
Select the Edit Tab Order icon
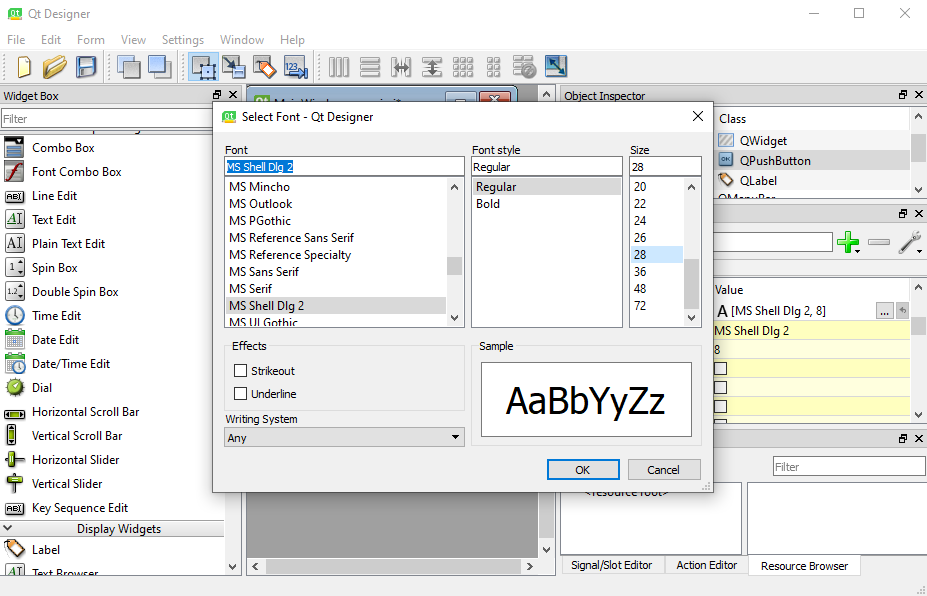(296, 67)
